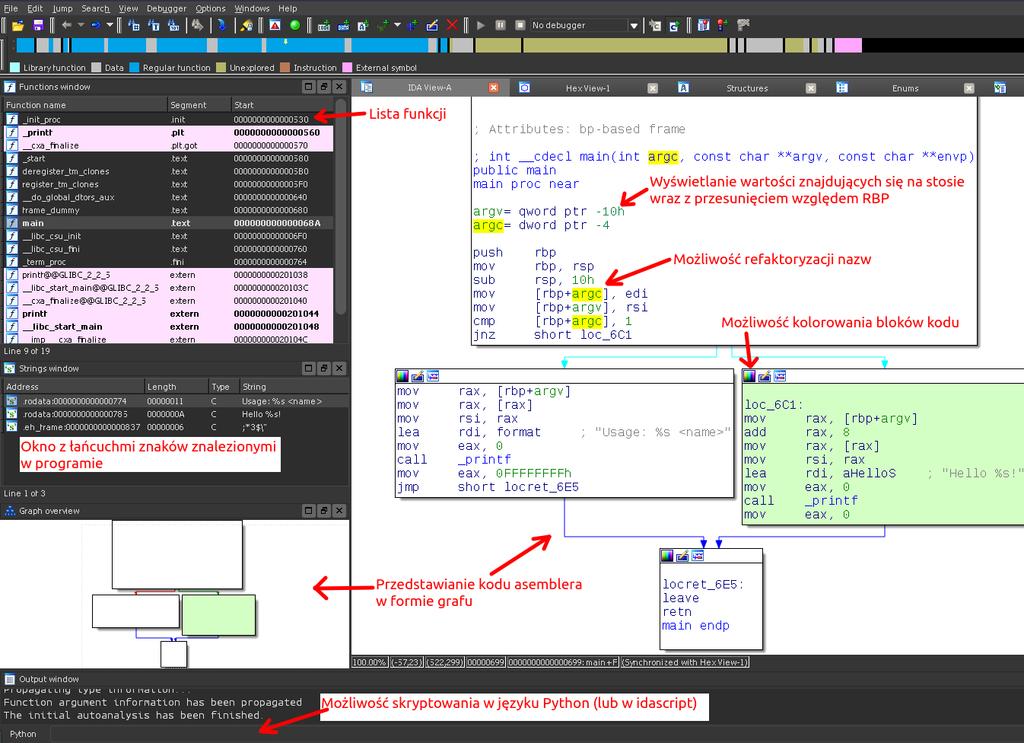Image resolution: width=1024 pixels, height=743 pixels.
Task: Click the group-nodes icon on the locret_6E5 block
Action: pos(697,556)
